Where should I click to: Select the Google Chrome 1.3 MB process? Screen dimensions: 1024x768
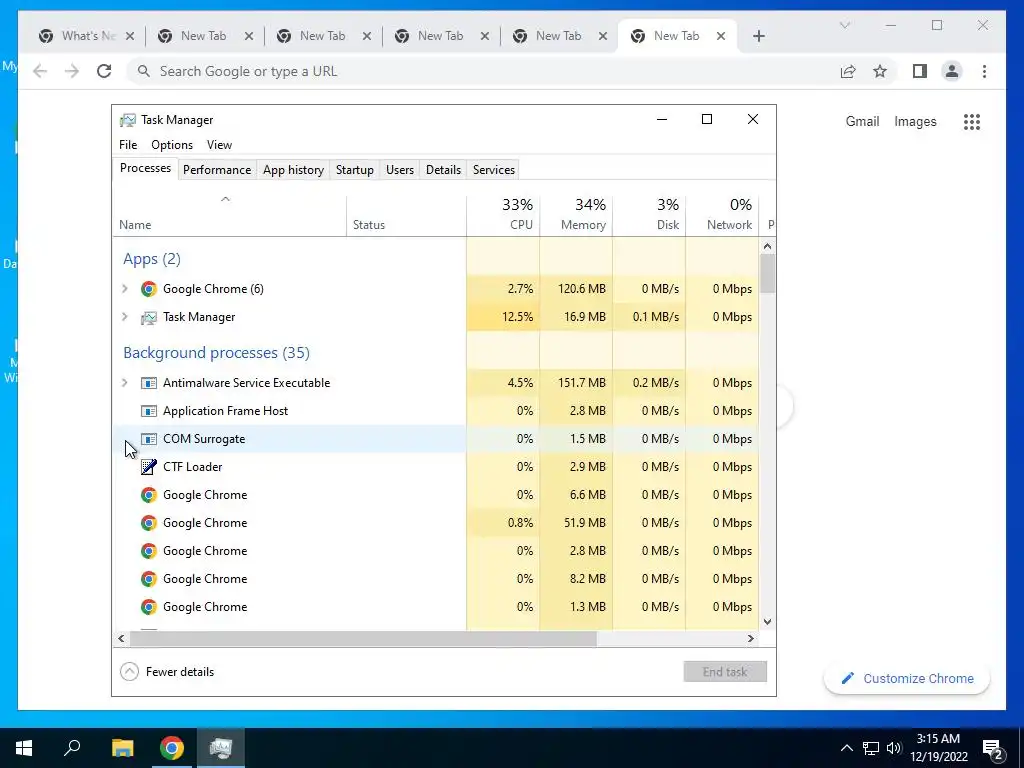[436, 607]
